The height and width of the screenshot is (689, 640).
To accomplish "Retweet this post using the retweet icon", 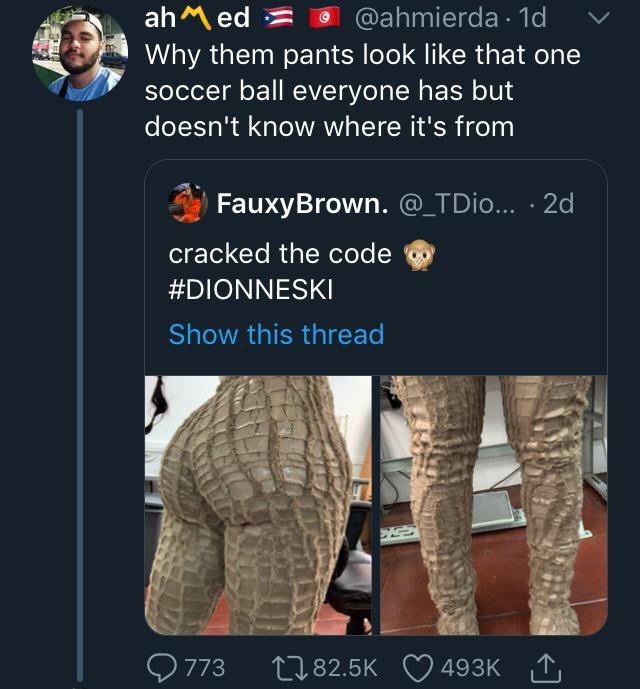I will [x=290, y=666].
